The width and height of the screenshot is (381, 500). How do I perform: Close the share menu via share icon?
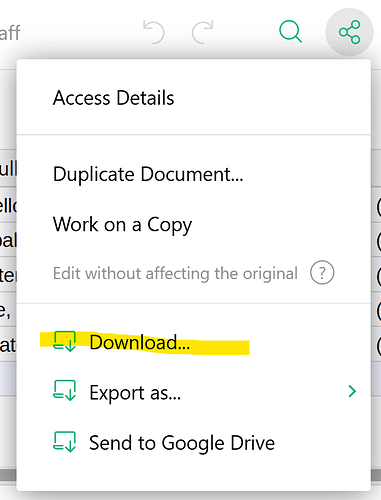(x=349, y=32)
